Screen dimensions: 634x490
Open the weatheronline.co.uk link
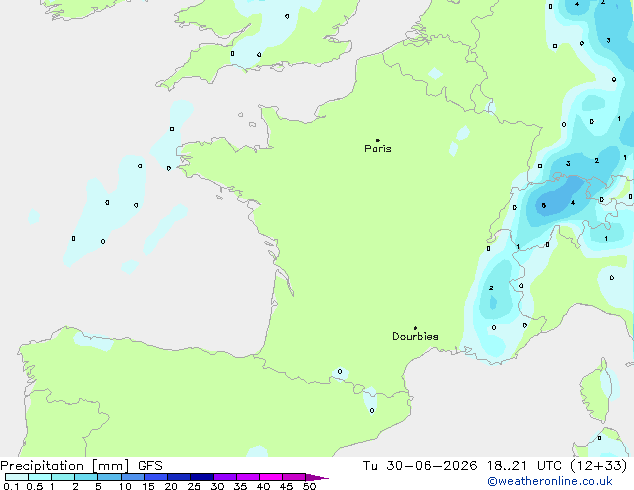tap(550, 481)
